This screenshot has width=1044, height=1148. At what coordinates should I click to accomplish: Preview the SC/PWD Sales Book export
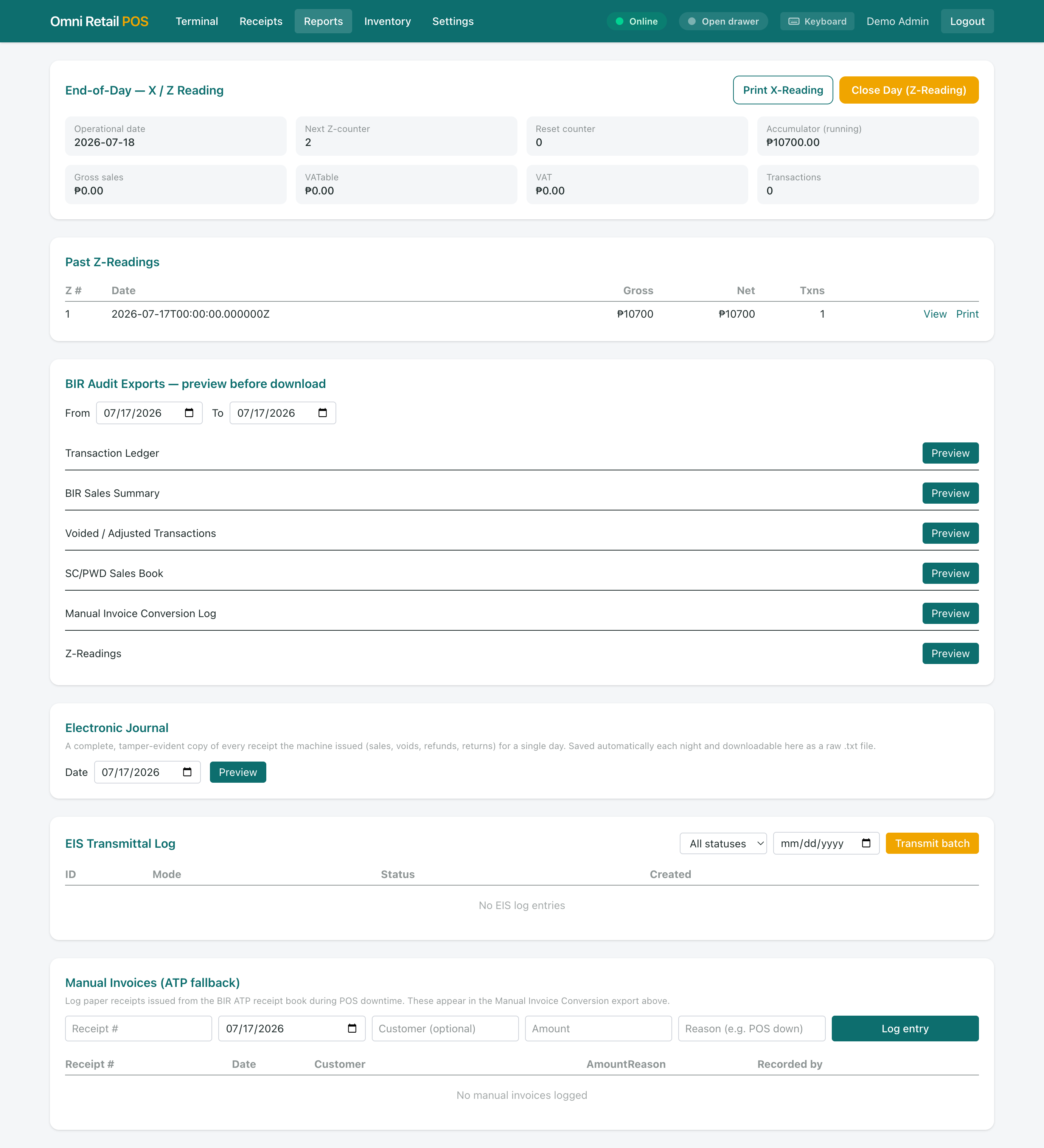[x=950, y=573]
